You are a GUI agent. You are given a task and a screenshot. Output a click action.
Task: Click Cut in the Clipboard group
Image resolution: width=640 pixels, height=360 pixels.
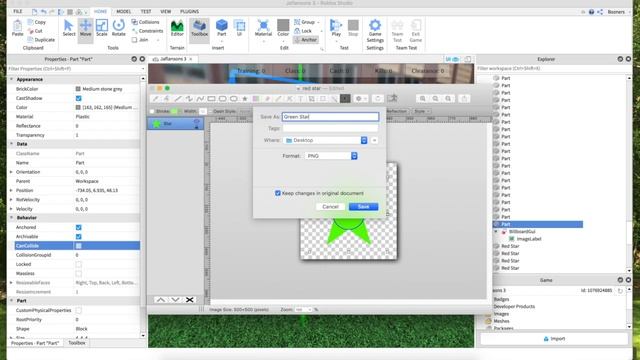click(x=35, y=31)
